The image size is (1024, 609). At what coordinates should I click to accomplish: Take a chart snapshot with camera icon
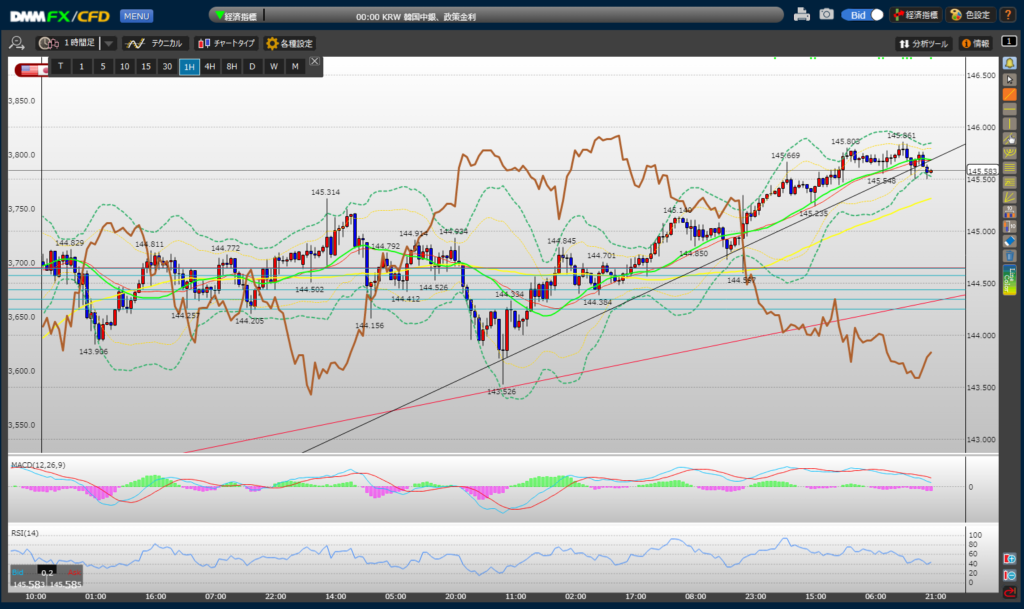(827, 15)
